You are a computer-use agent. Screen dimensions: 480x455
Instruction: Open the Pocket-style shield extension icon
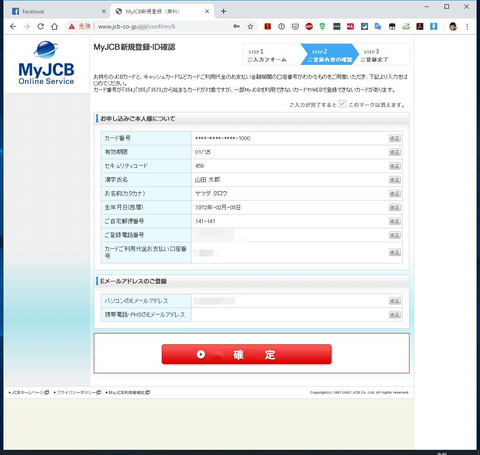coord(295,27)
